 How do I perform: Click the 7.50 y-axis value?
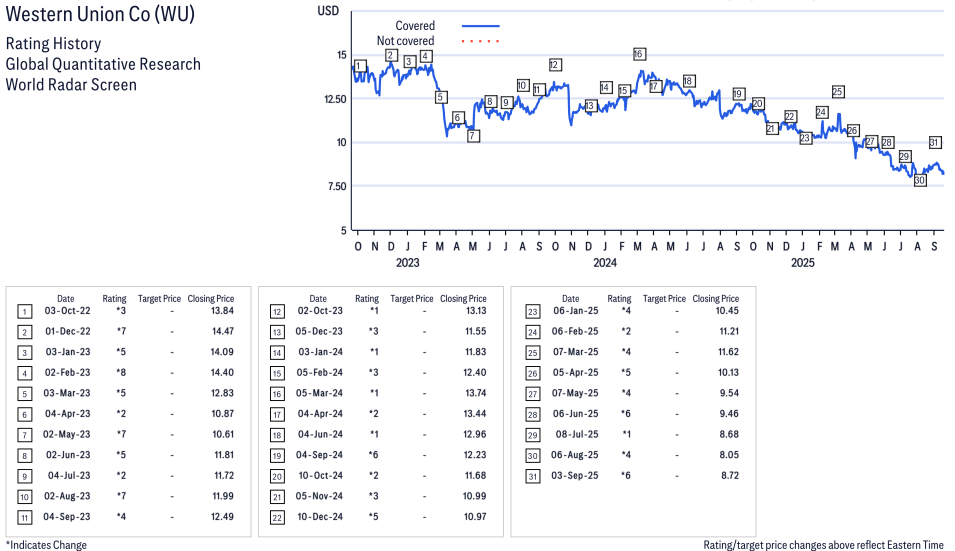(337, 186)
